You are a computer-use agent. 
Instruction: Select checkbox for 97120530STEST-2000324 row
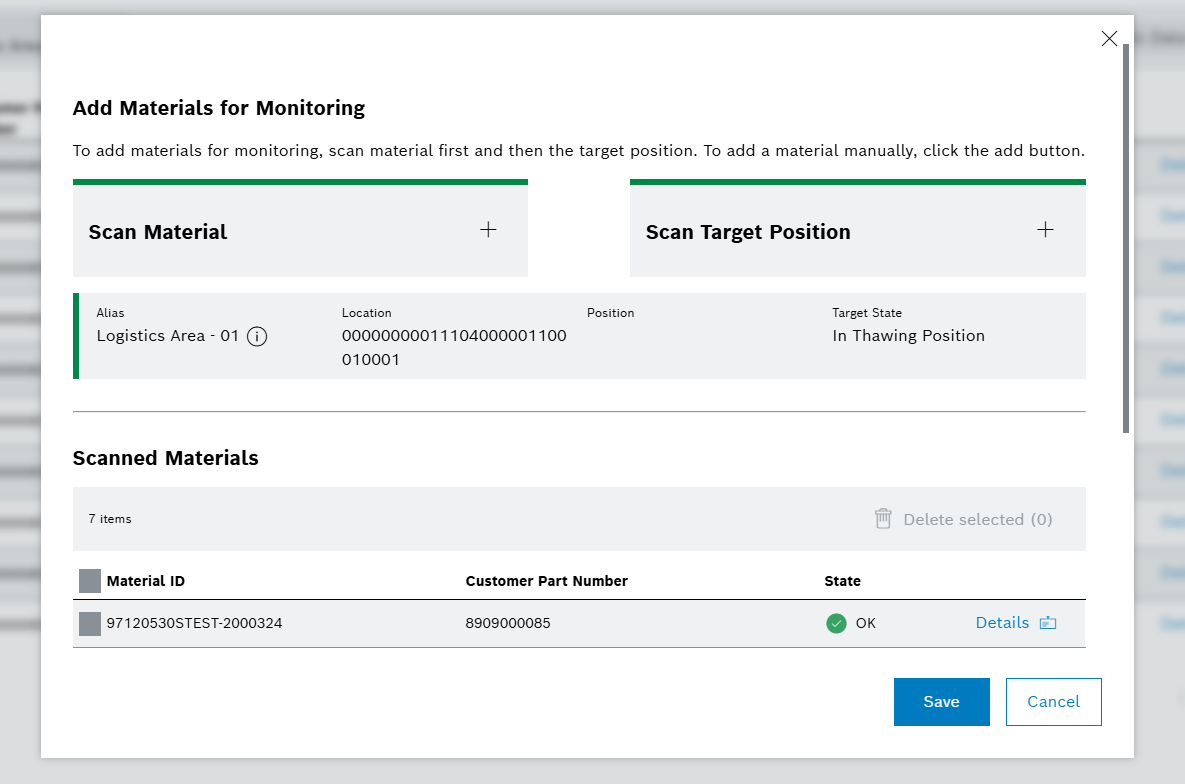[x=90, y=624]
